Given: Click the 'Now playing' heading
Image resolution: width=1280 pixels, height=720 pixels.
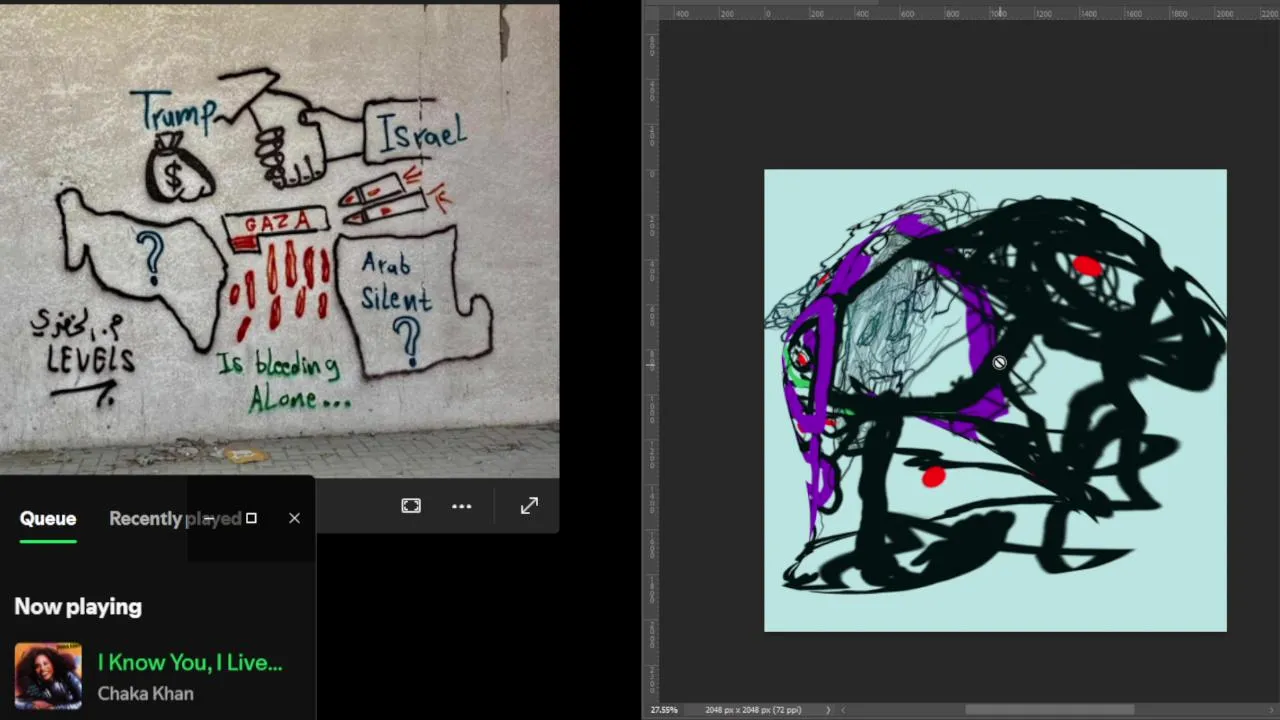Looking at the screenshot, I should click(x=78, y=606).
